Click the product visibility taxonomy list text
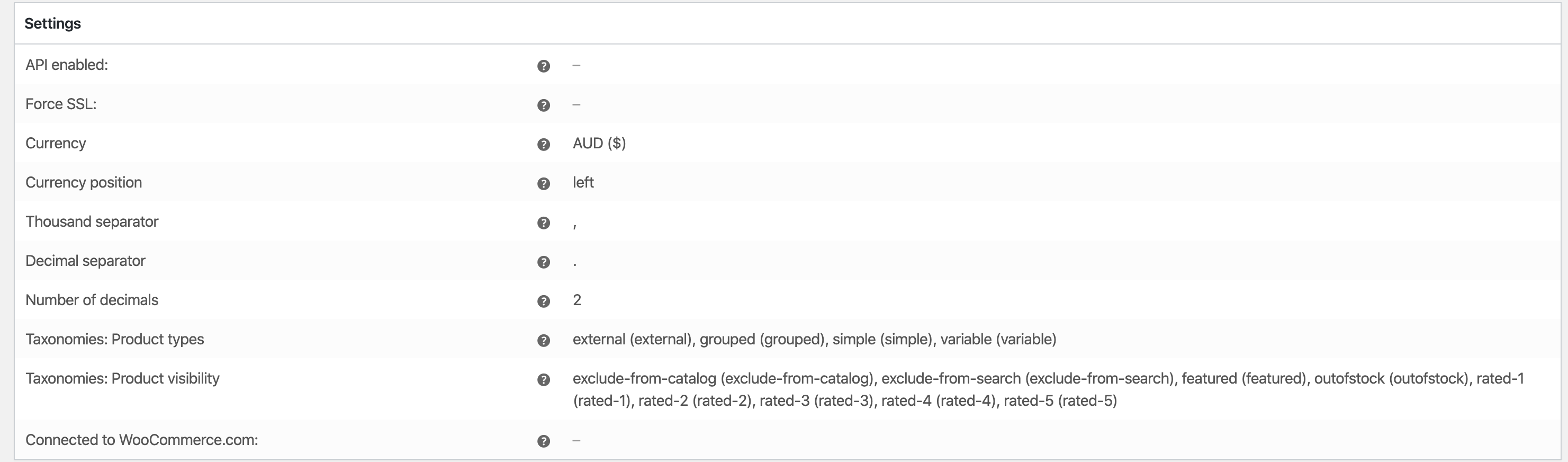Viewport: 1568px width, 462px height. click(1048, 389)
